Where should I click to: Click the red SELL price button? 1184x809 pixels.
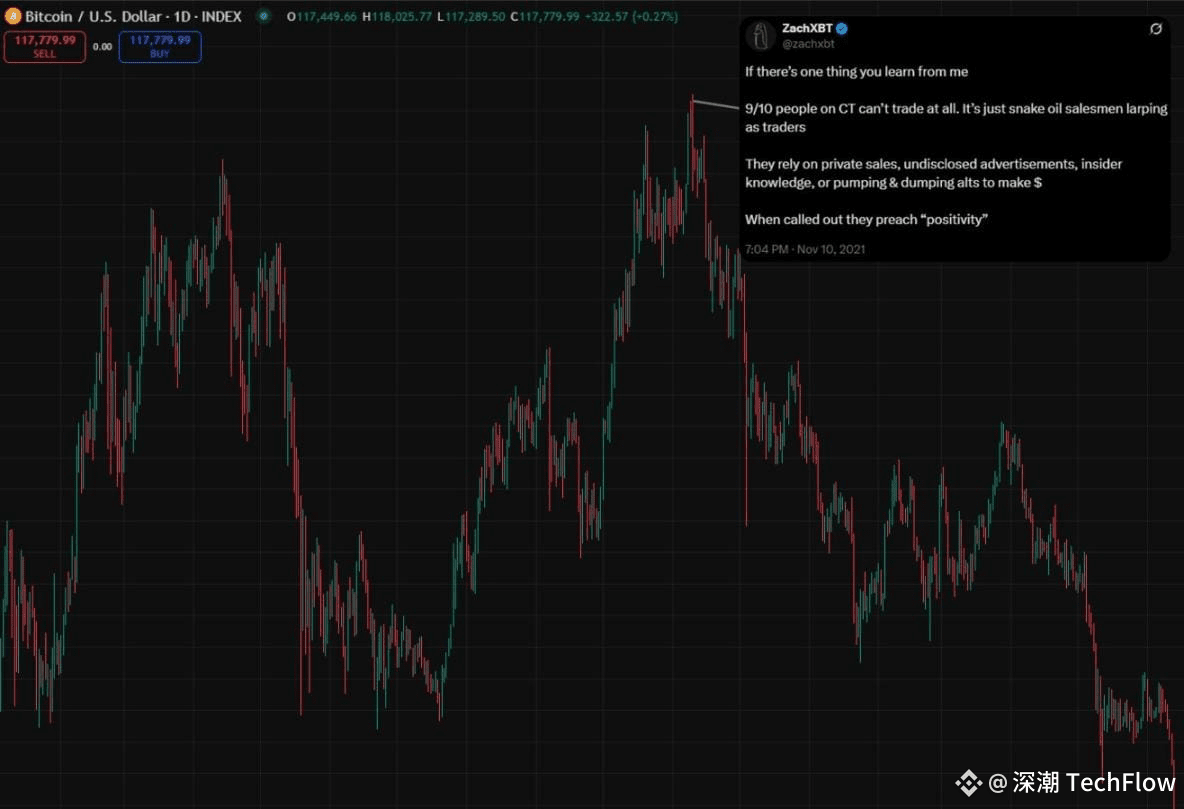(45, 47)
